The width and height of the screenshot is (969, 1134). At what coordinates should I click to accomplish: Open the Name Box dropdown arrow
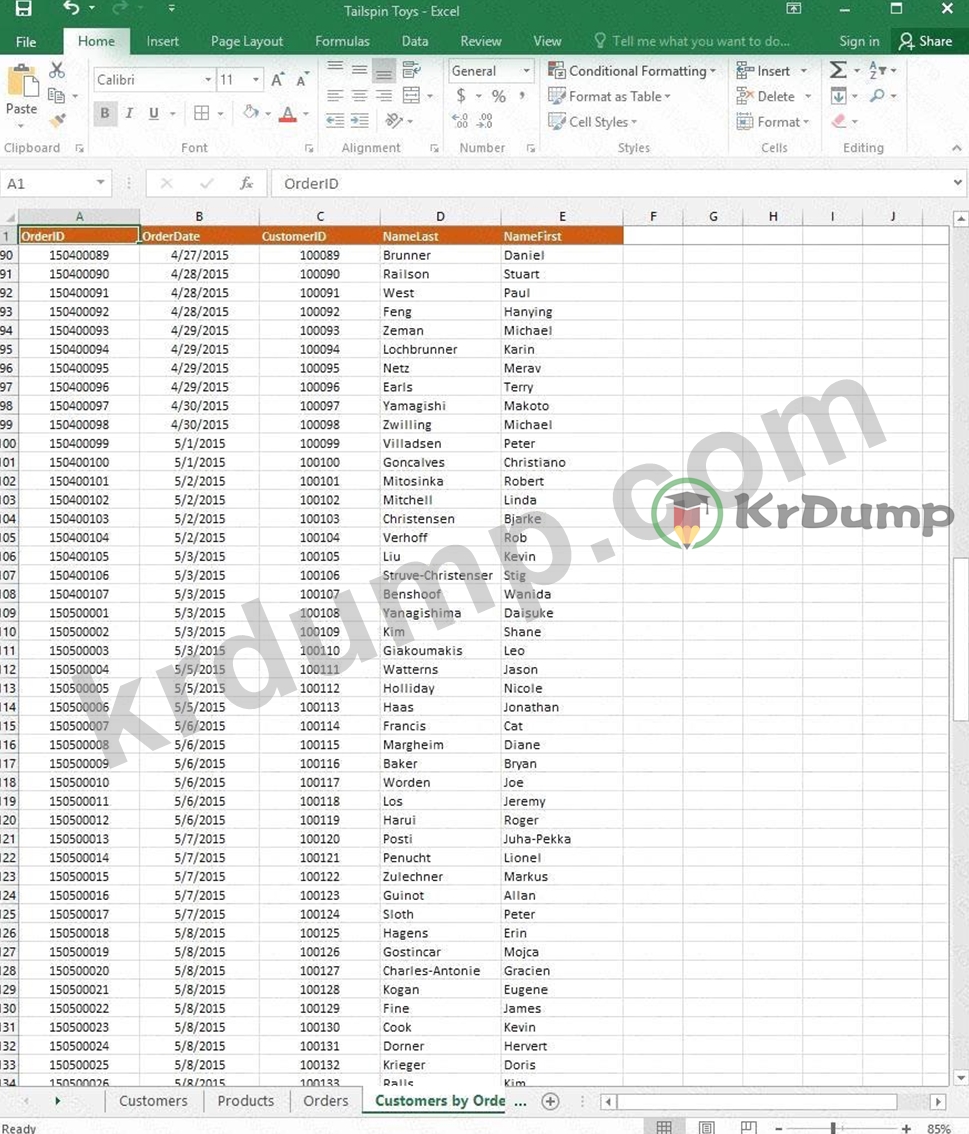point(101,183)
